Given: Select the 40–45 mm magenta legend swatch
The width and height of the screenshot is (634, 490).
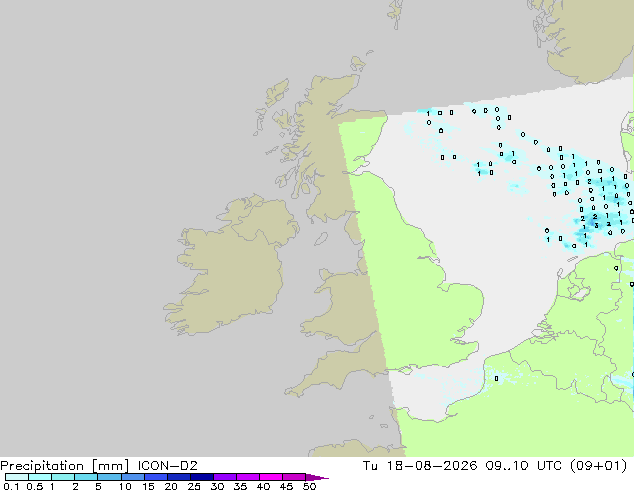Looking at the screenshot, I should click(271, 477).
